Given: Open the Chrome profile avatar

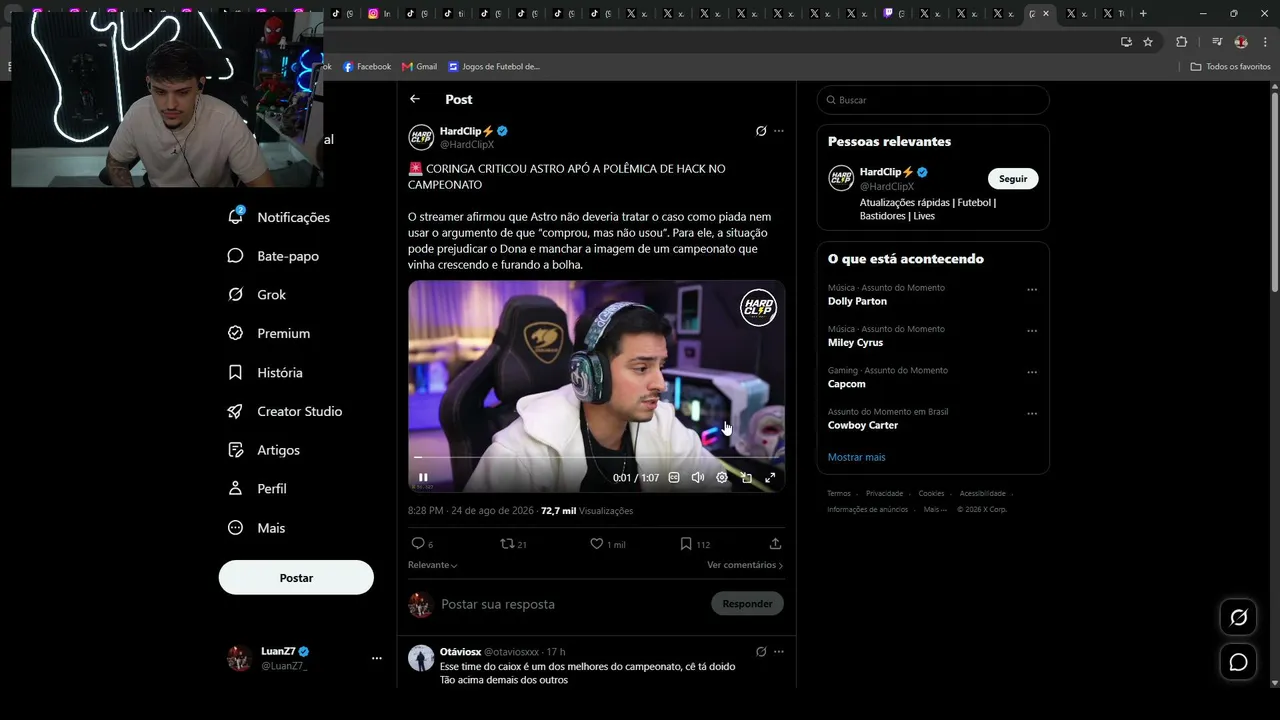Looking at the screenshot, I should pyautogui.click(x=1241, y=42).
